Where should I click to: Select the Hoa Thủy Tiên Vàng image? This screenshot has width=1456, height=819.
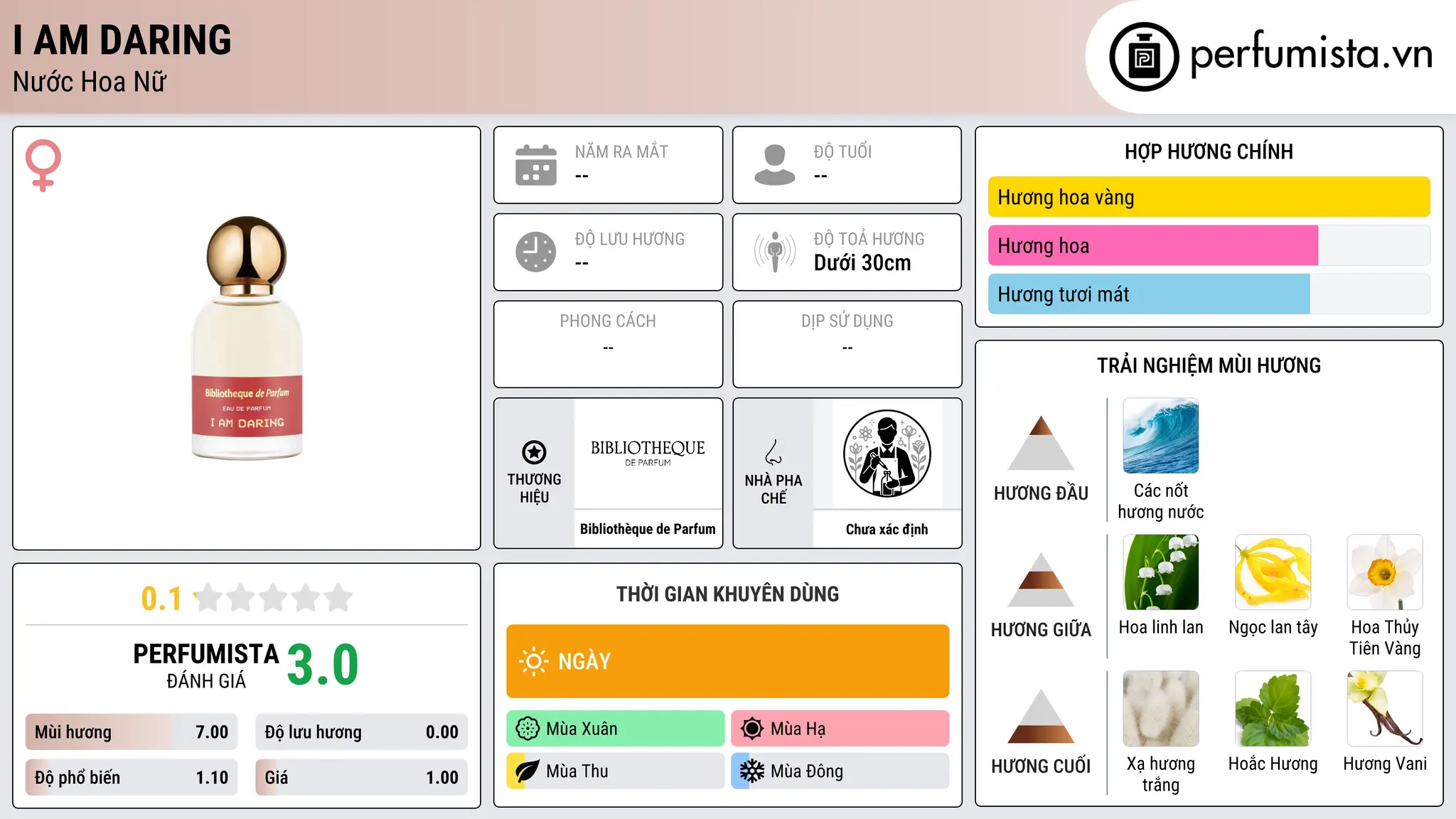pos(1385,572)
